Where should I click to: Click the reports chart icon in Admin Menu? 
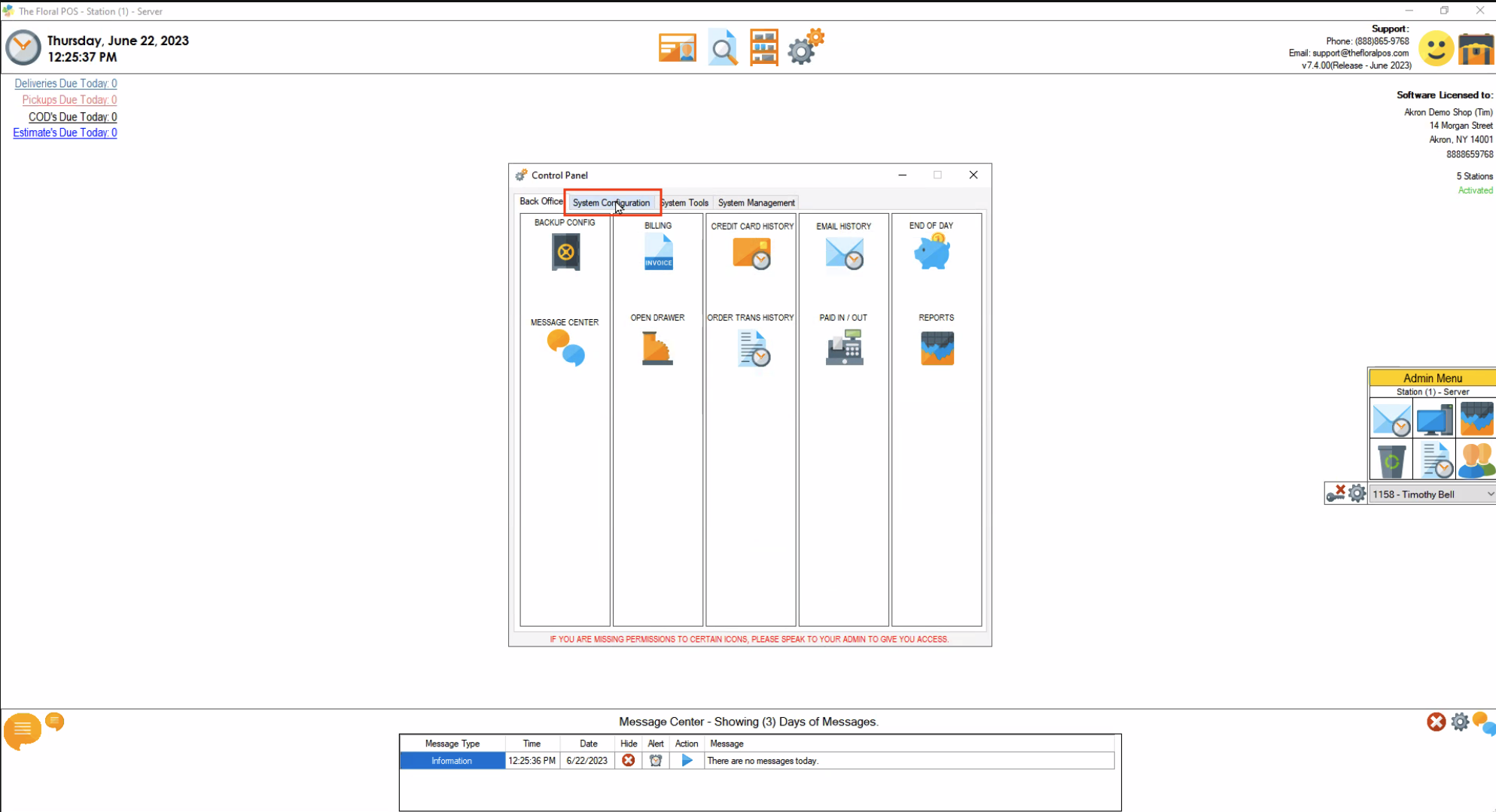tap(1476, 419)
